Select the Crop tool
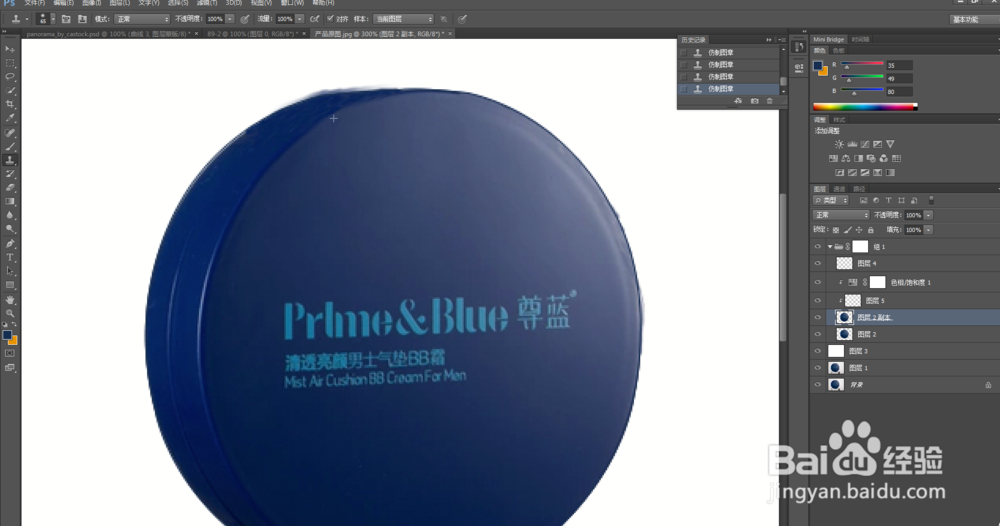Image resolution: width=1000 pixels, height=526 pixels. [10, 104]
